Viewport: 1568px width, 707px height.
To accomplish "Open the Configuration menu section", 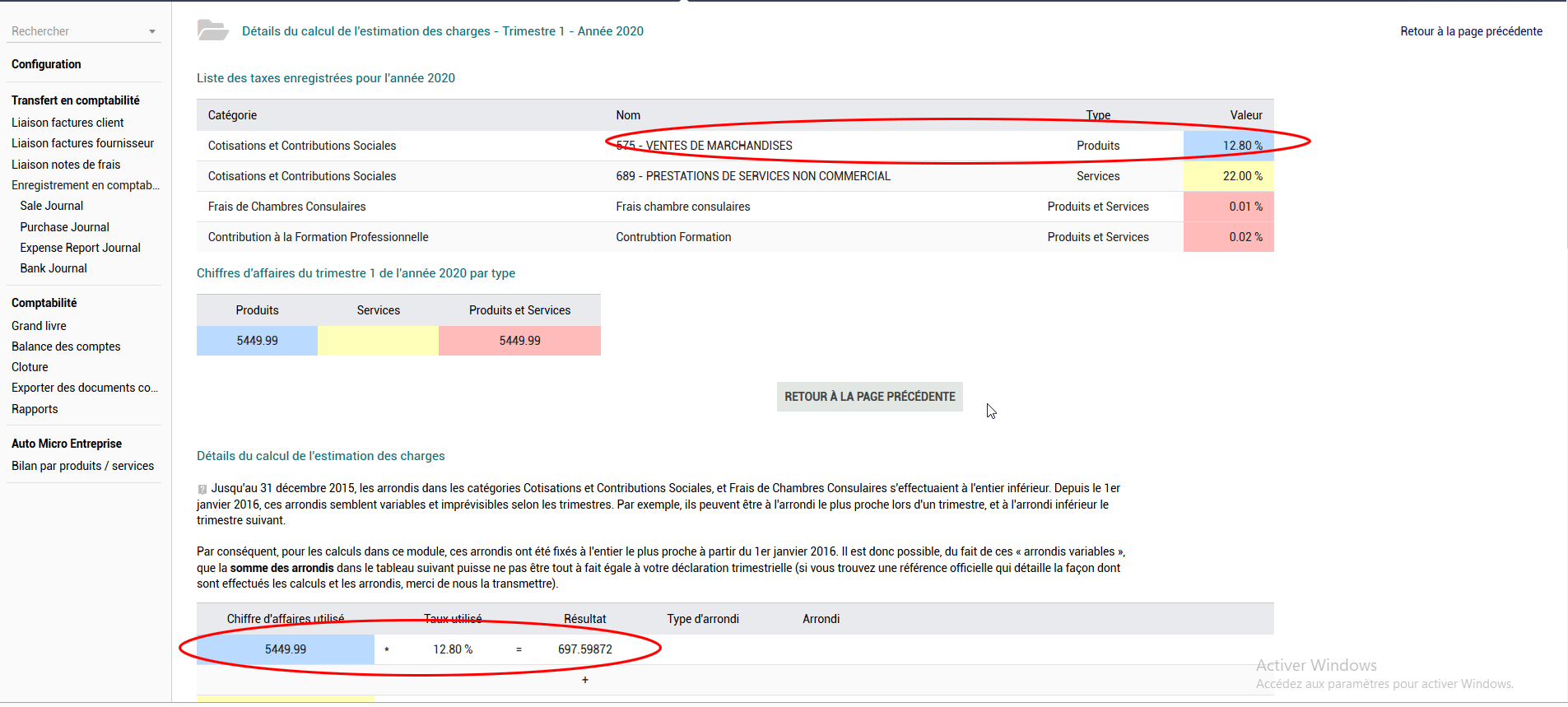I will point(46,64).
